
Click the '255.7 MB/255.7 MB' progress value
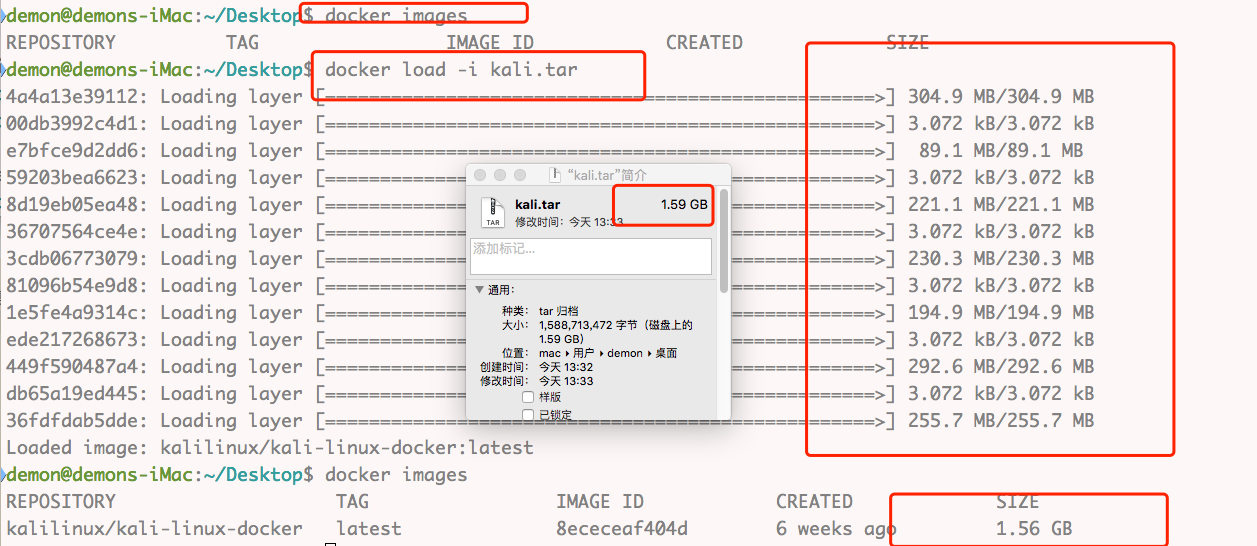pos(1001,421)
